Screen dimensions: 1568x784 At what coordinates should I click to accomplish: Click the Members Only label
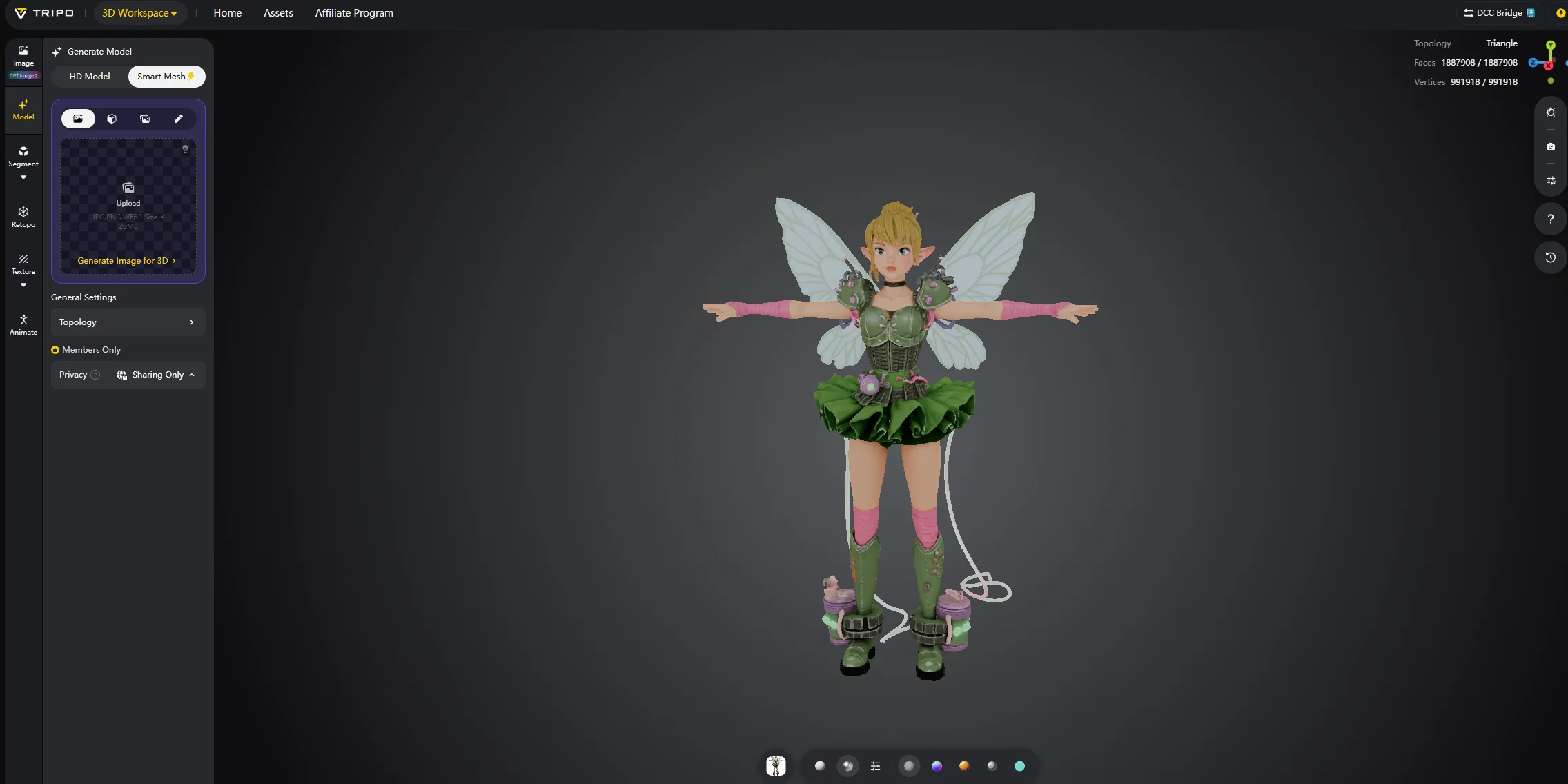pos(91,350)
